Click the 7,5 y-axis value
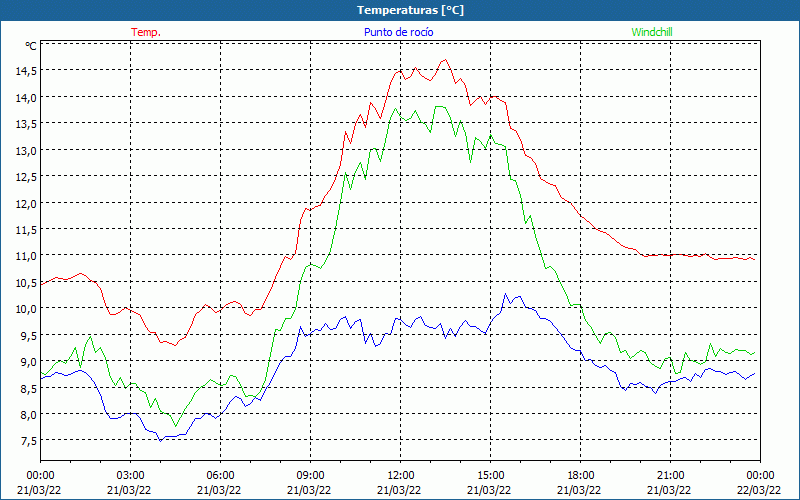This screenshot has width=800, height=500. pos(29,441)
